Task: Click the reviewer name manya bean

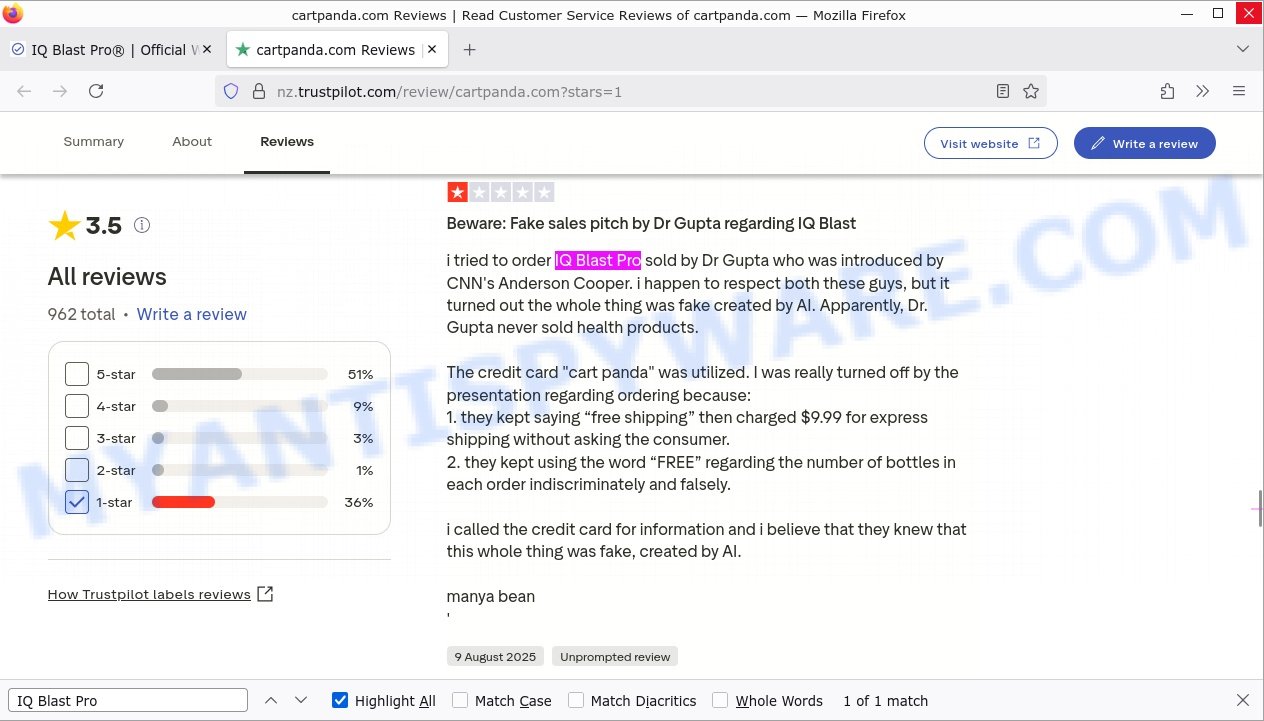Action: [491, 596]
